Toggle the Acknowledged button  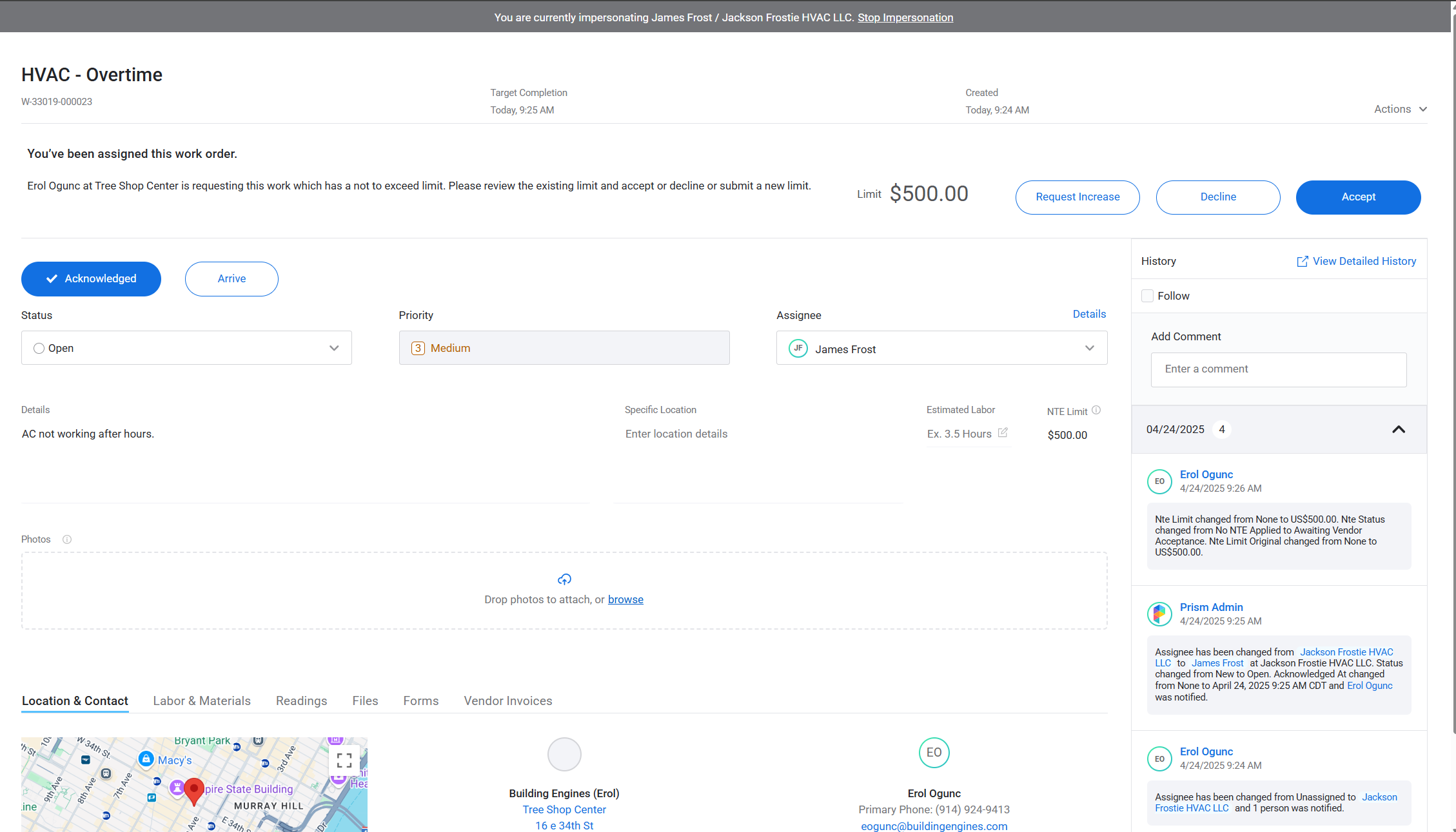pos(91,278)
